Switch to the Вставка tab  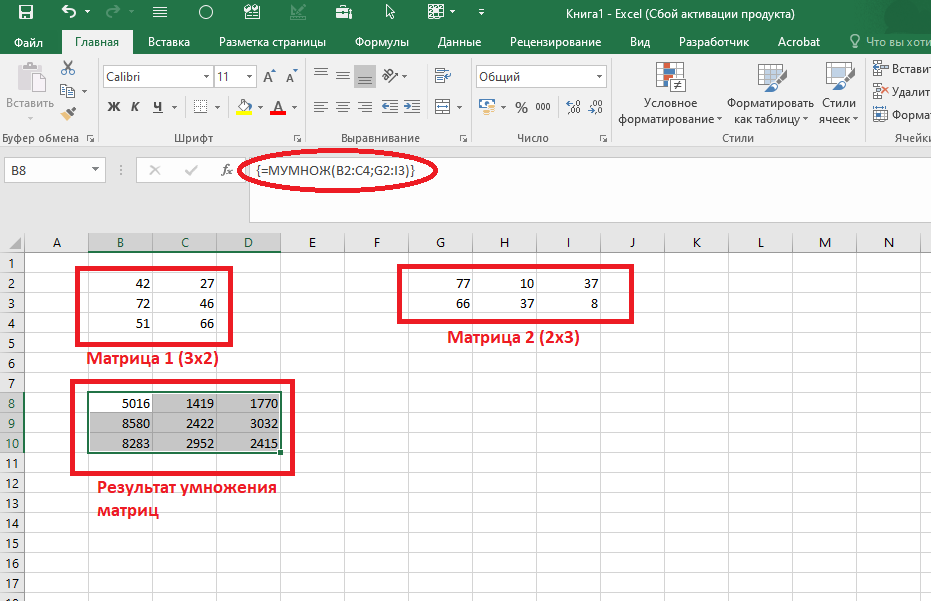pos(169,42)
